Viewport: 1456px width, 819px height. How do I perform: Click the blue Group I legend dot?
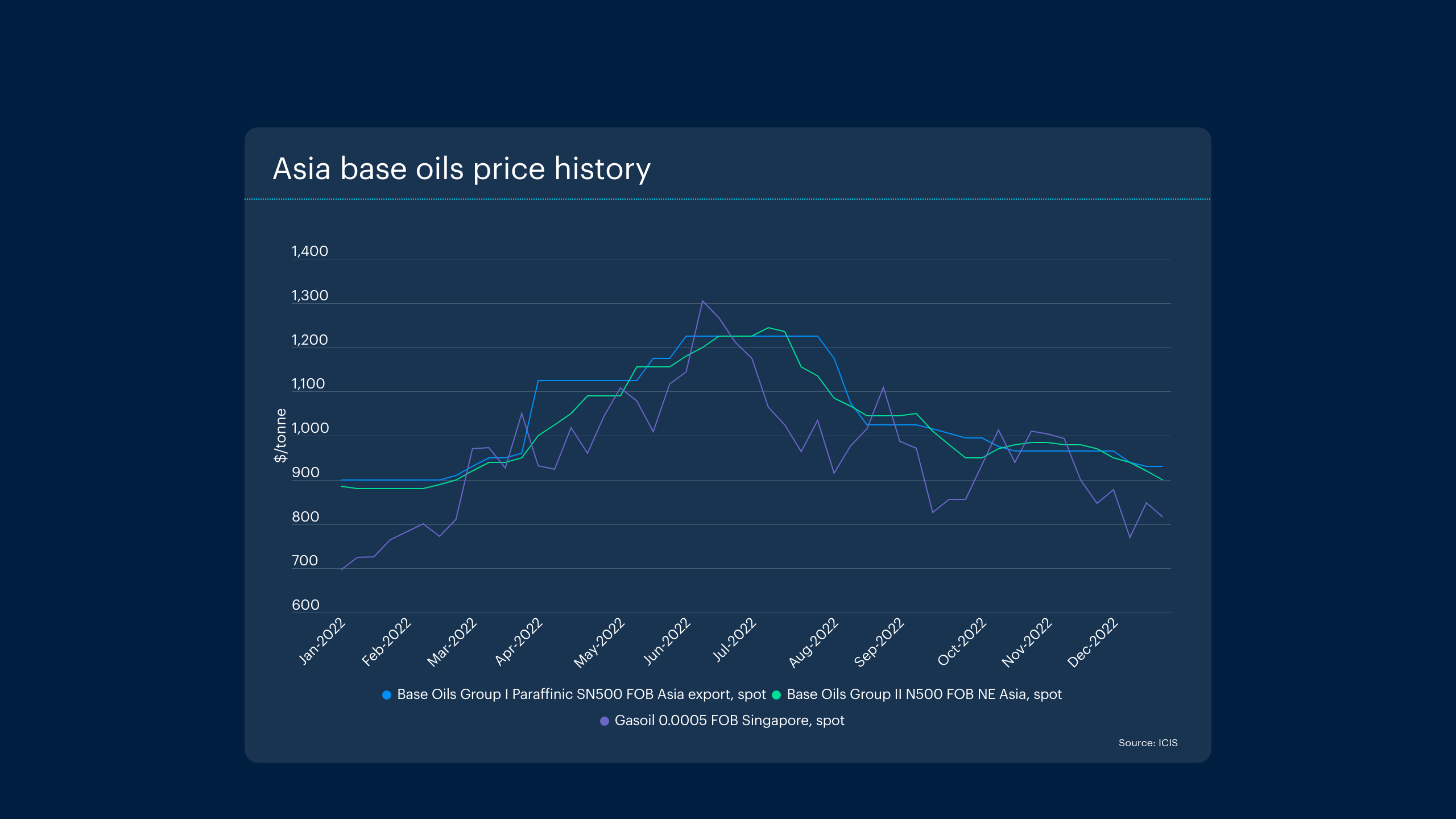tap(387, 694)
